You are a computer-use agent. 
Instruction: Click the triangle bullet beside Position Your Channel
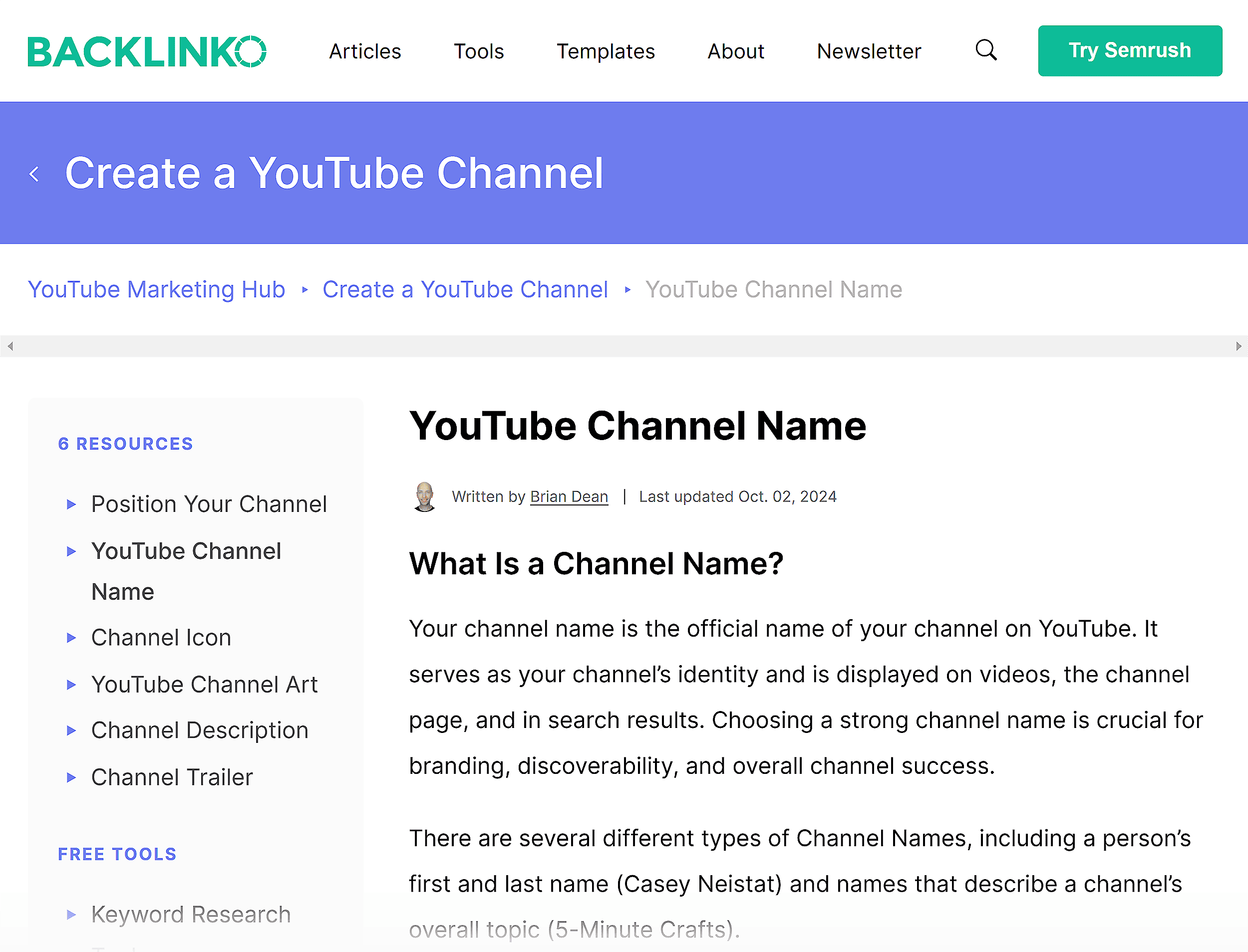pyautogui.click(x=71, y=504)
